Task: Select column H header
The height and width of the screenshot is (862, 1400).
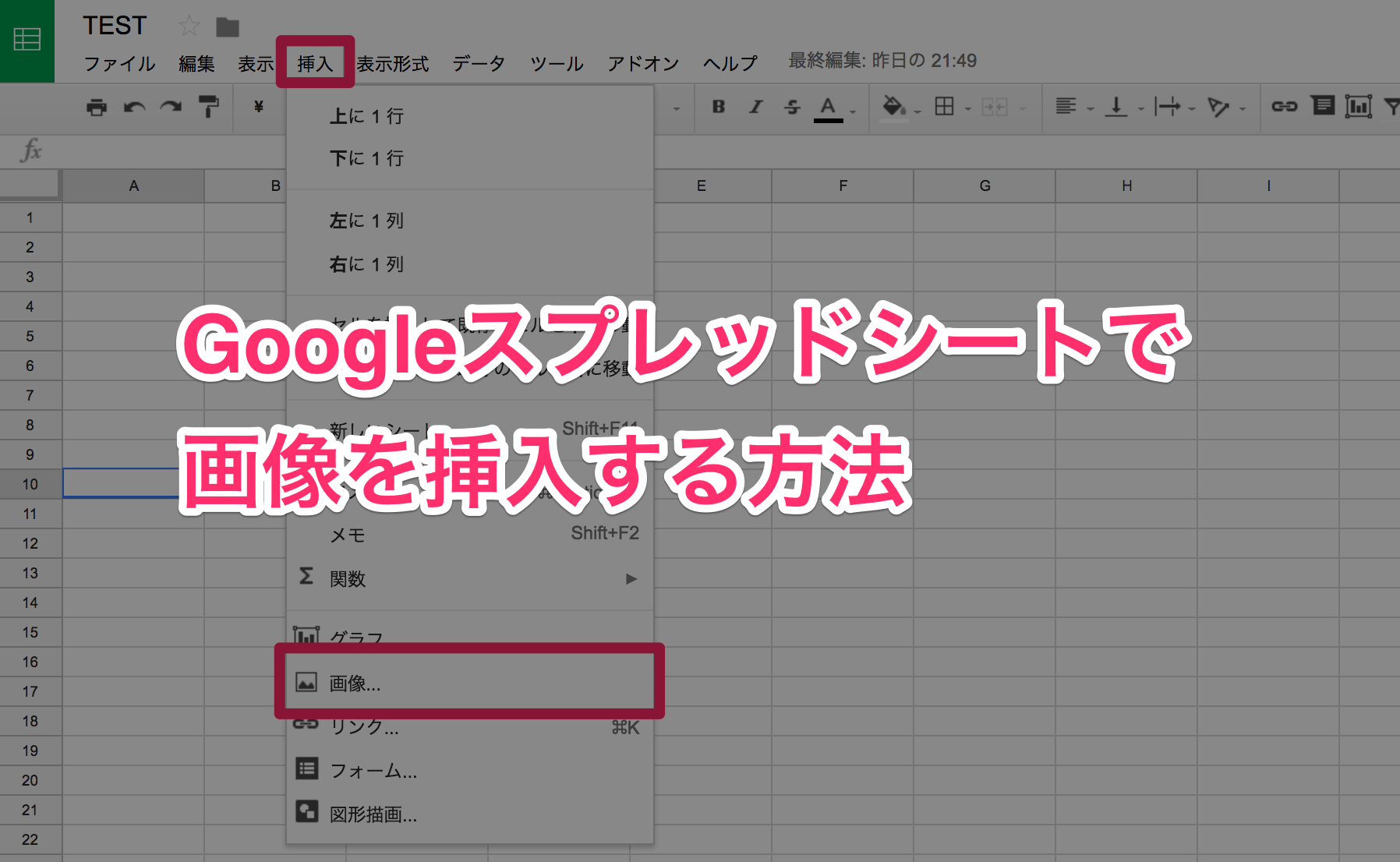Action: [x=1126, y=186]
